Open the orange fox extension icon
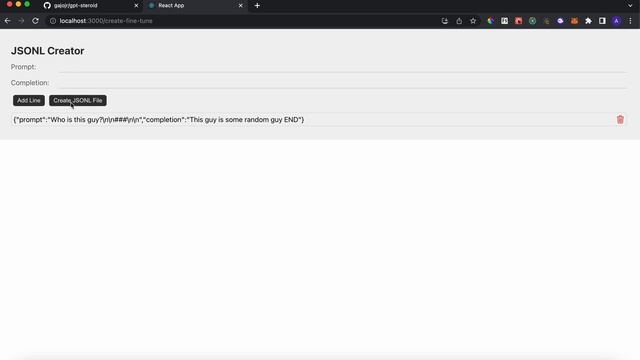Screen dimensions: 640x360 [x=574, y=21]
